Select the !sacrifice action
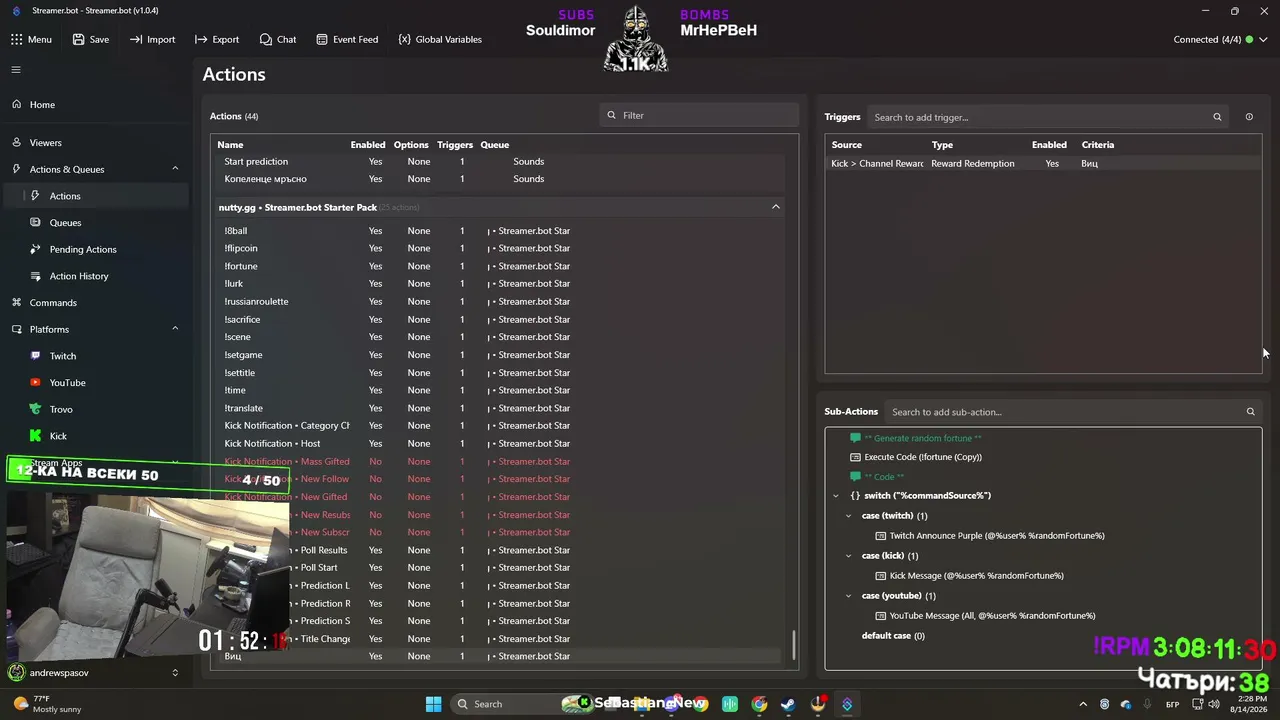The height and width of the screenshot is (720, 1280). pyautogui.click(x=501, y=320)
